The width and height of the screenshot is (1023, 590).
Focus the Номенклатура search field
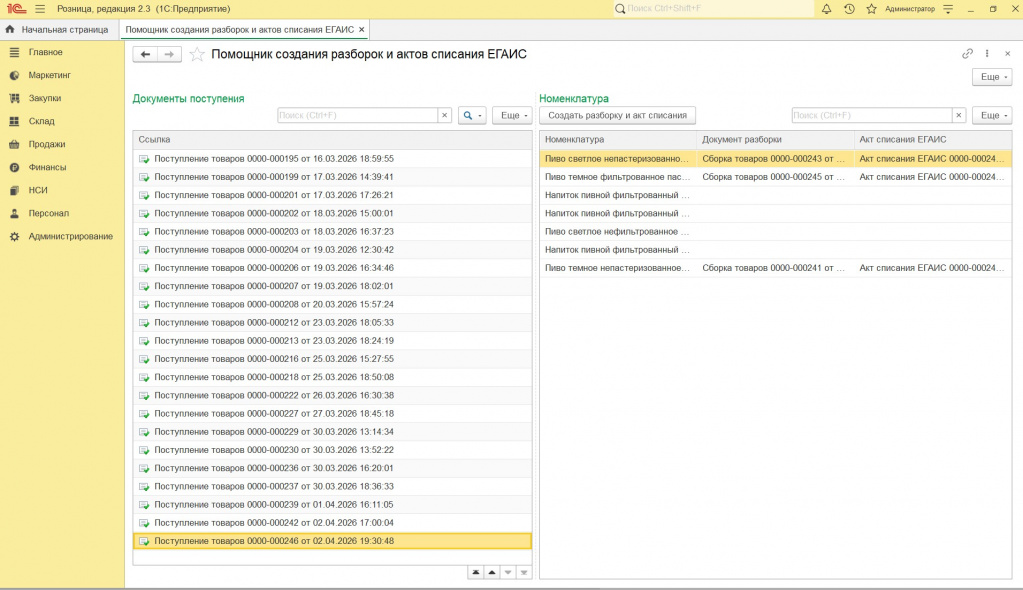pos(870,116)
